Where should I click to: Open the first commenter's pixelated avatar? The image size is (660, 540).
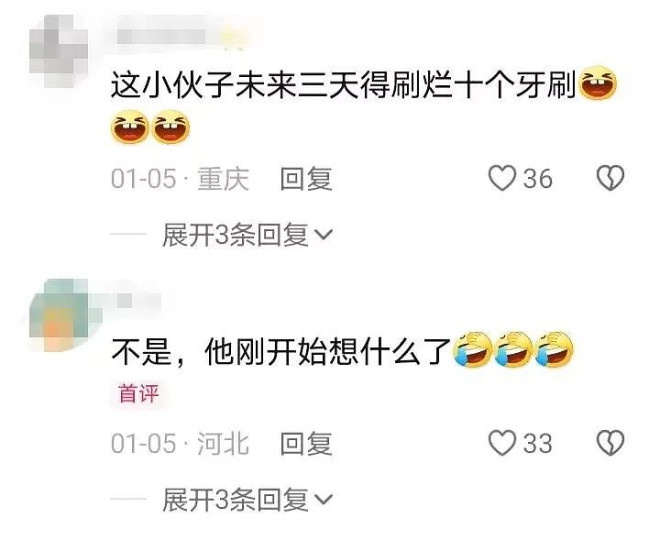tap(58, 51)
